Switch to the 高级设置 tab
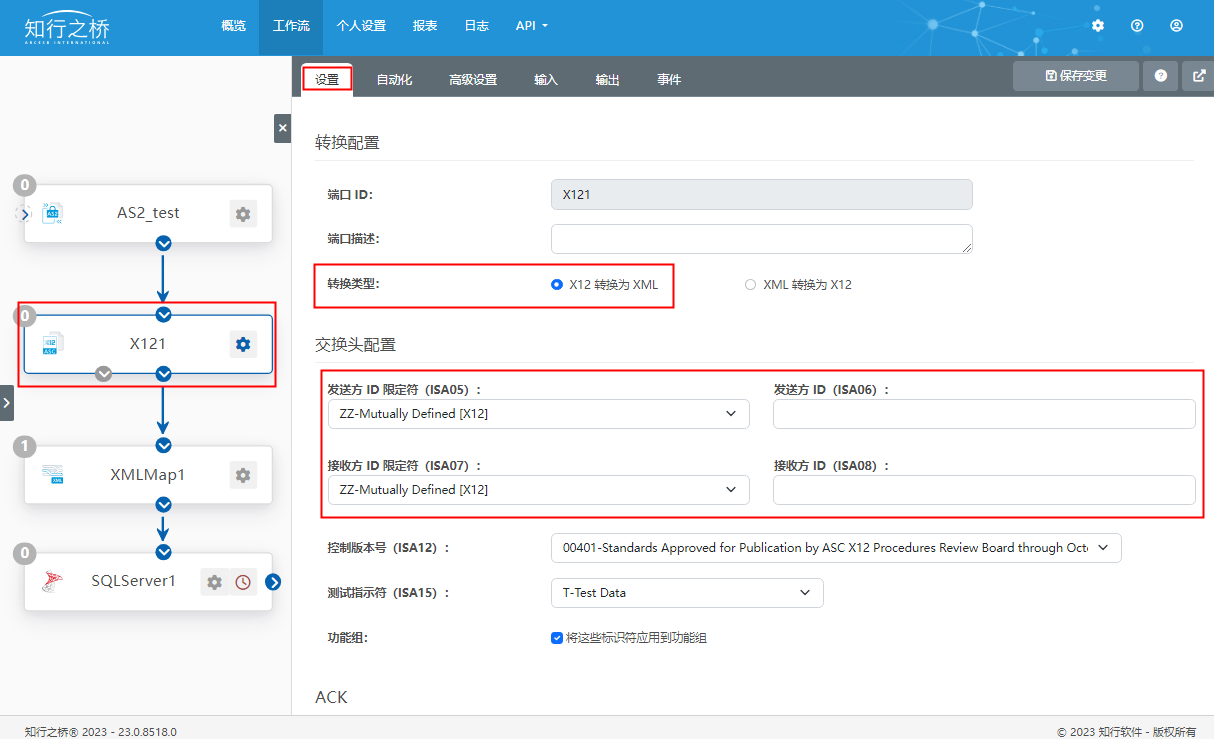1214x739 pixels. point(473,80)
